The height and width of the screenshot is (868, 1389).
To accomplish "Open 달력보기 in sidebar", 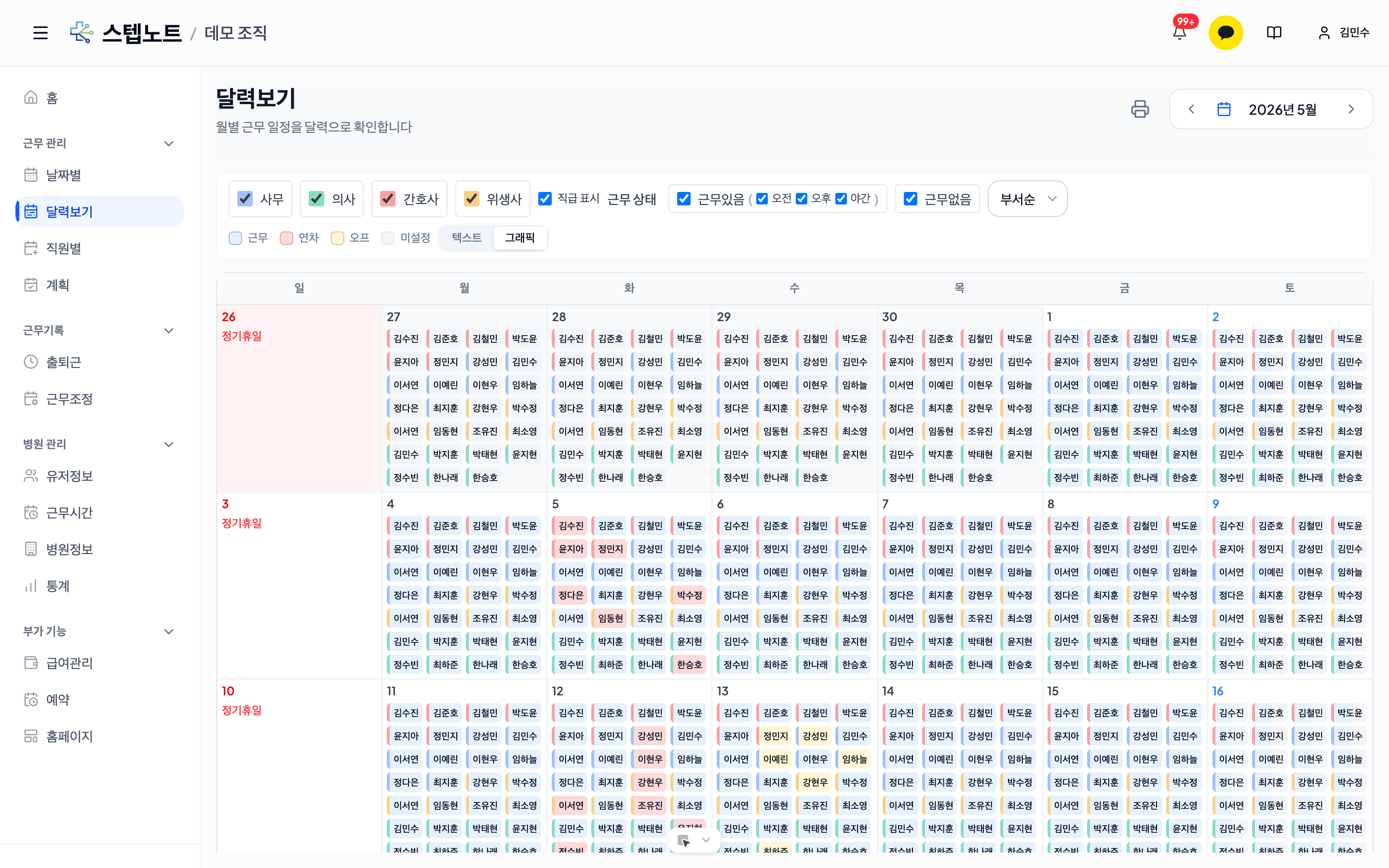I will (100, 211).
